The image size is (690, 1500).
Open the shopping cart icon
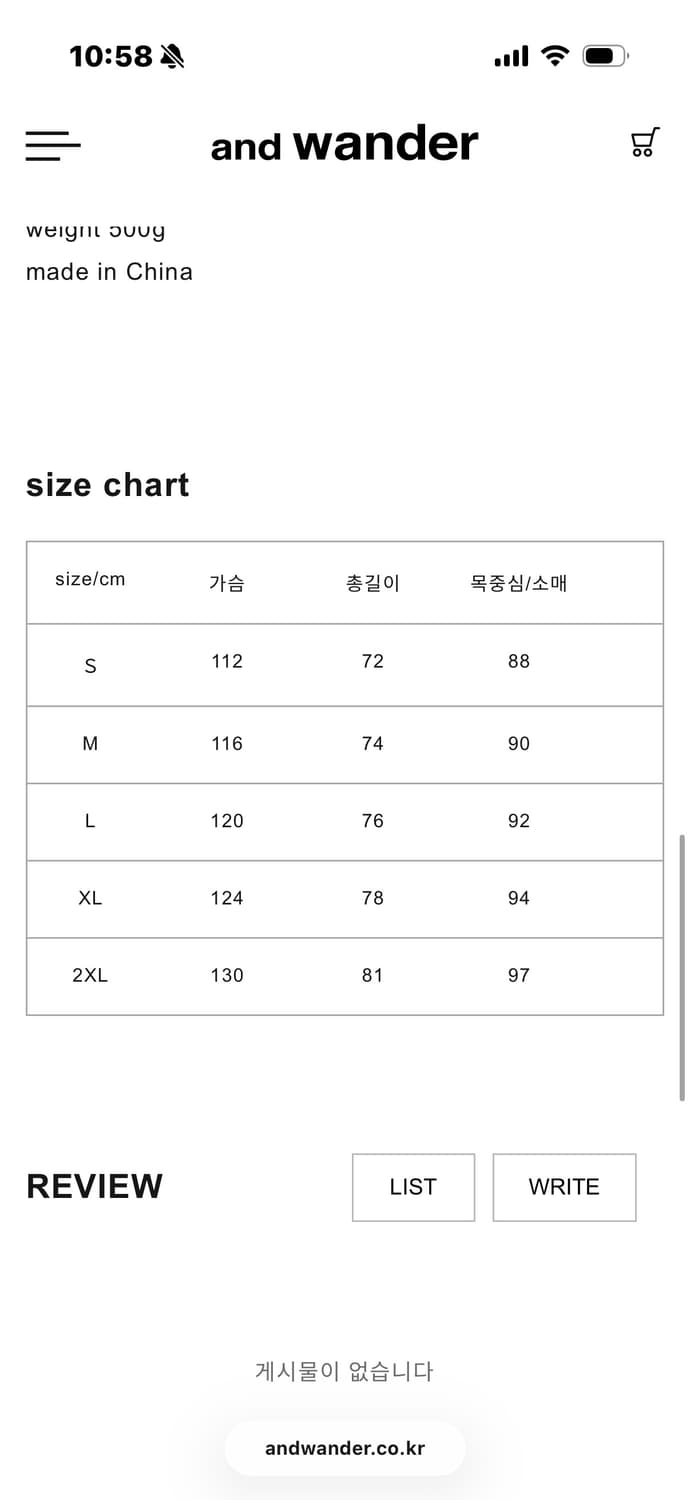(x=644, y=143)
